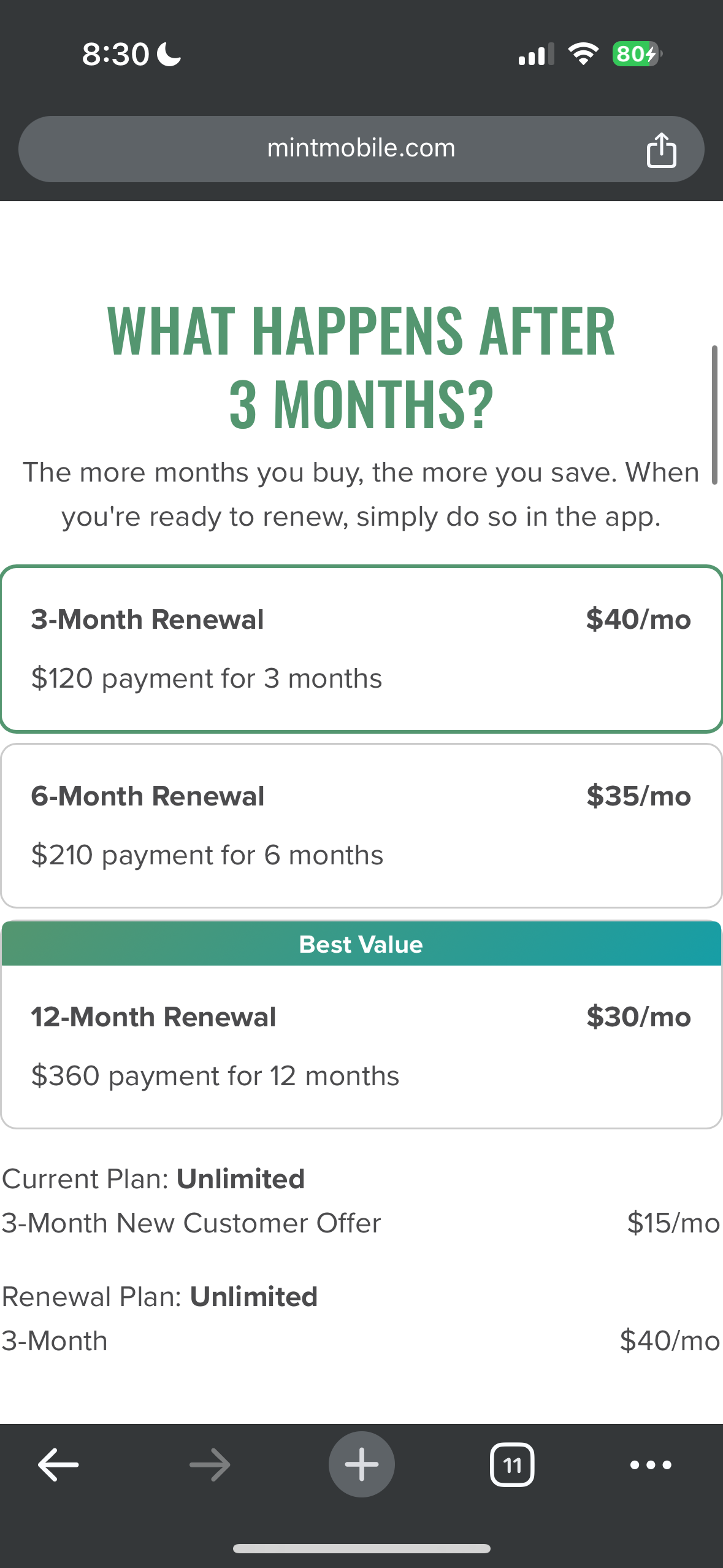Tap the battery indicator icon
This screenshot has height=1568, width=723.
click(637, 54)
